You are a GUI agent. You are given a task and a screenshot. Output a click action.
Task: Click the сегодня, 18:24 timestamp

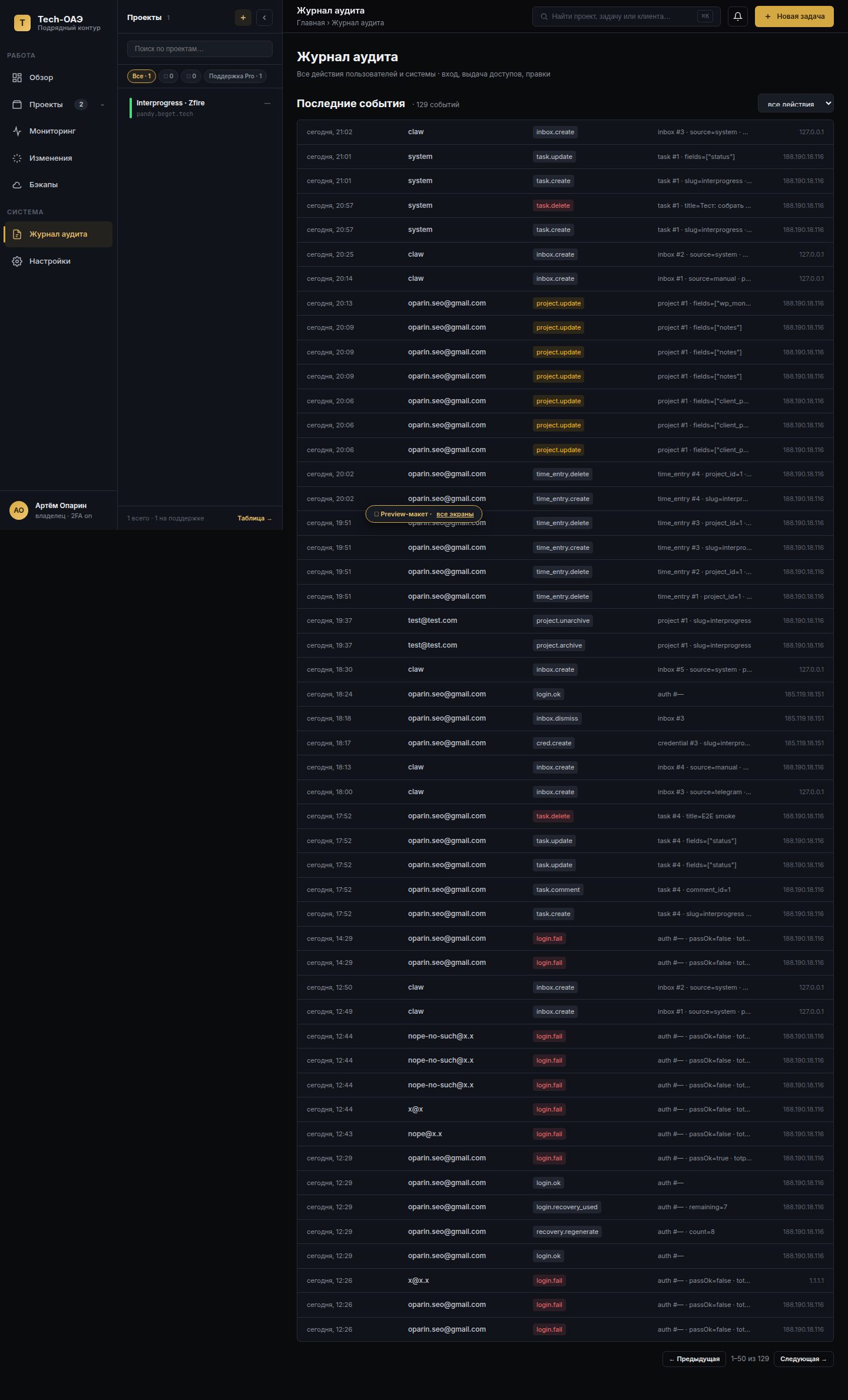pos(330,694)
